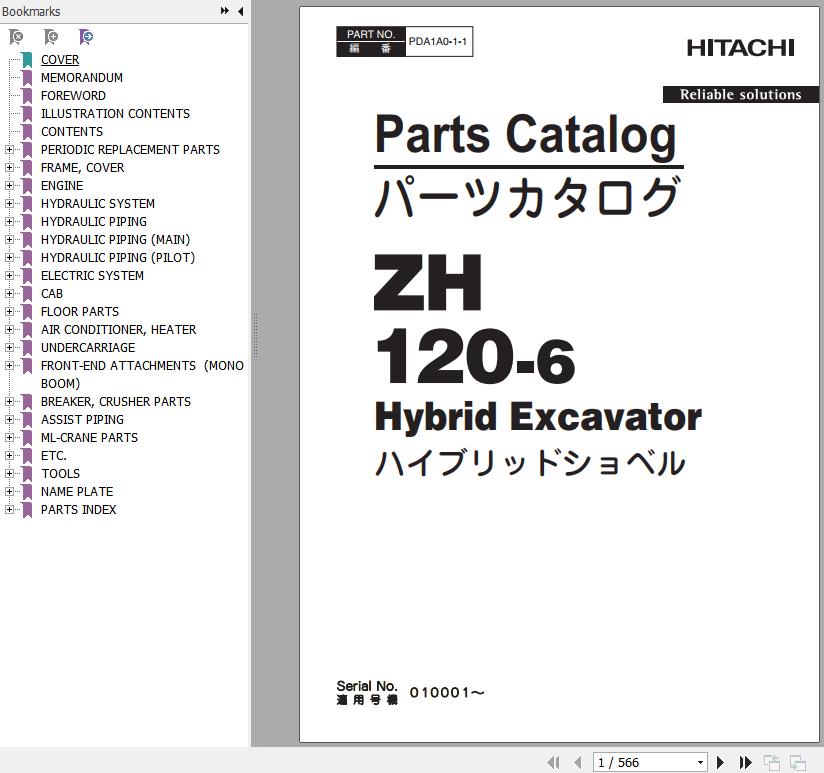824x773 pixels.
Task: Select the ASSIST PIPING bookmark
Action: (83, 419)
